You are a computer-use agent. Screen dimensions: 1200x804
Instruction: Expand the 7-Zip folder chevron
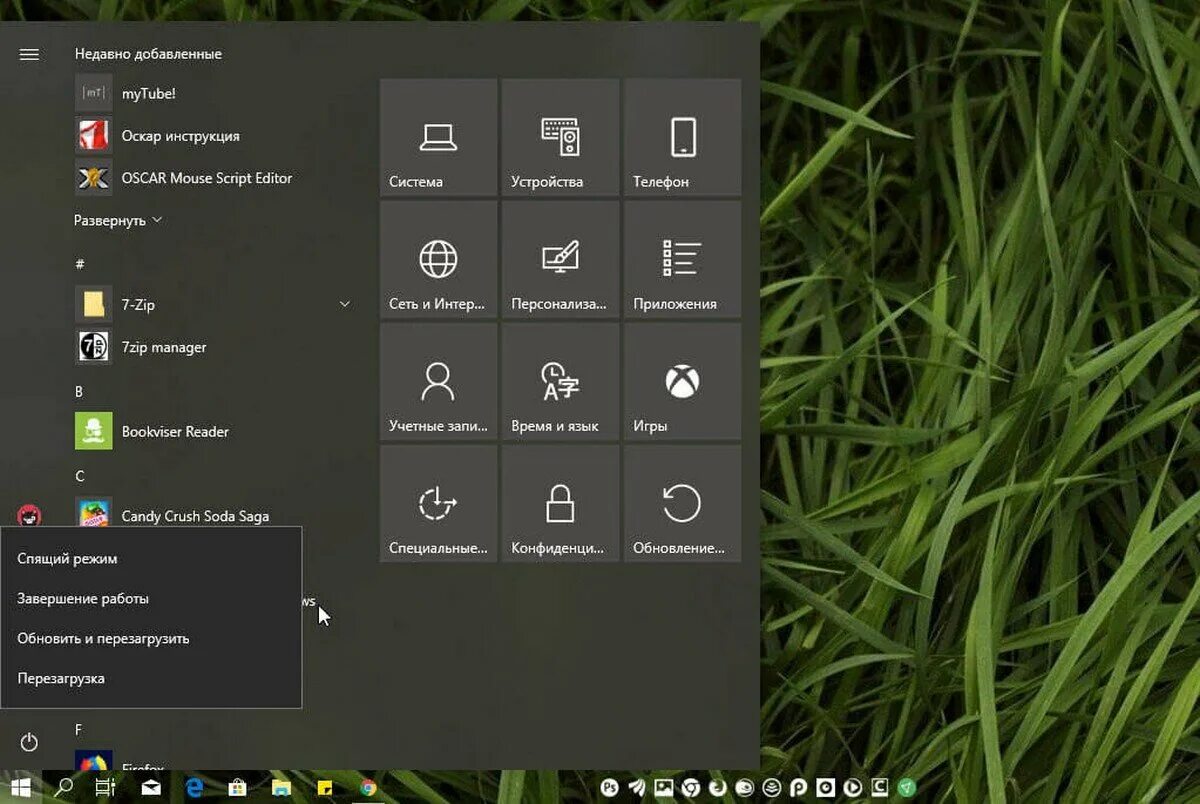click(345, 304)
